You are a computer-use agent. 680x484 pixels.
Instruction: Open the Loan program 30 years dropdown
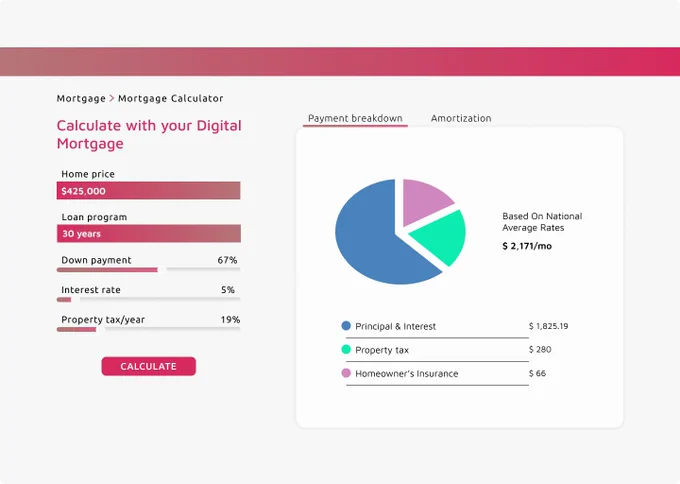coord(148,233)
